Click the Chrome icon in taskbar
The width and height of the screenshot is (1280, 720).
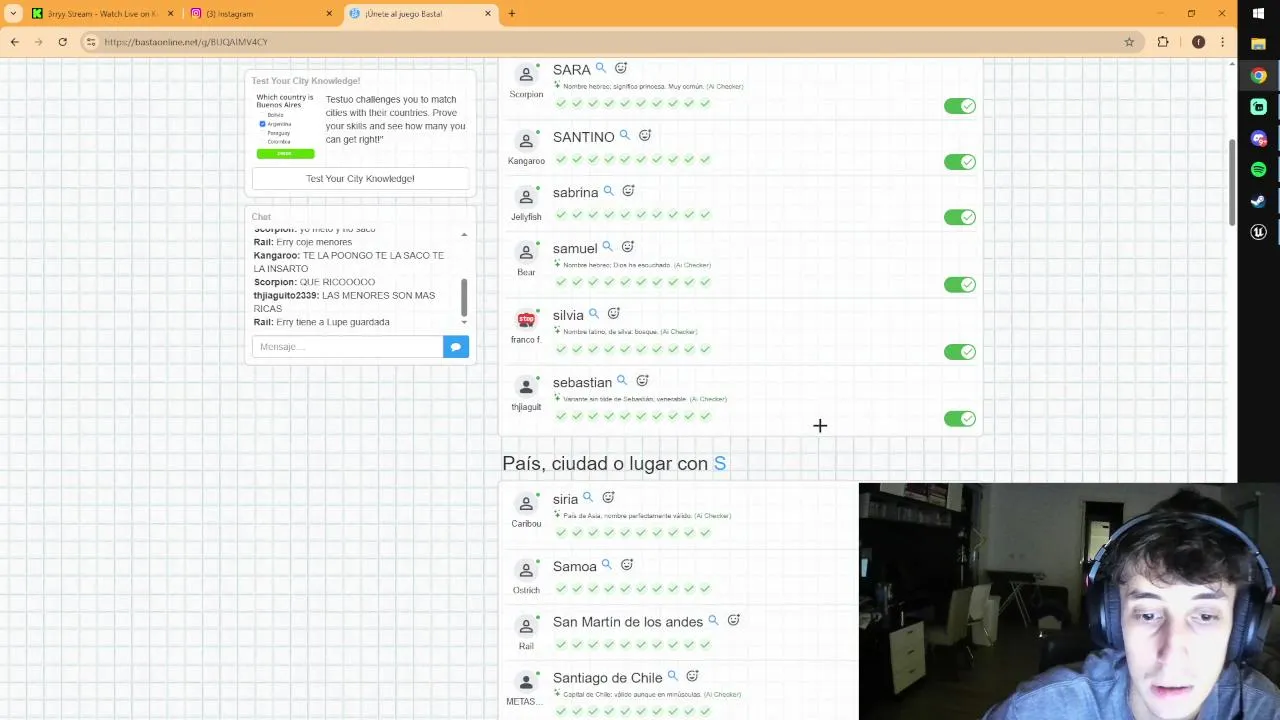(x=1258, y=75)
